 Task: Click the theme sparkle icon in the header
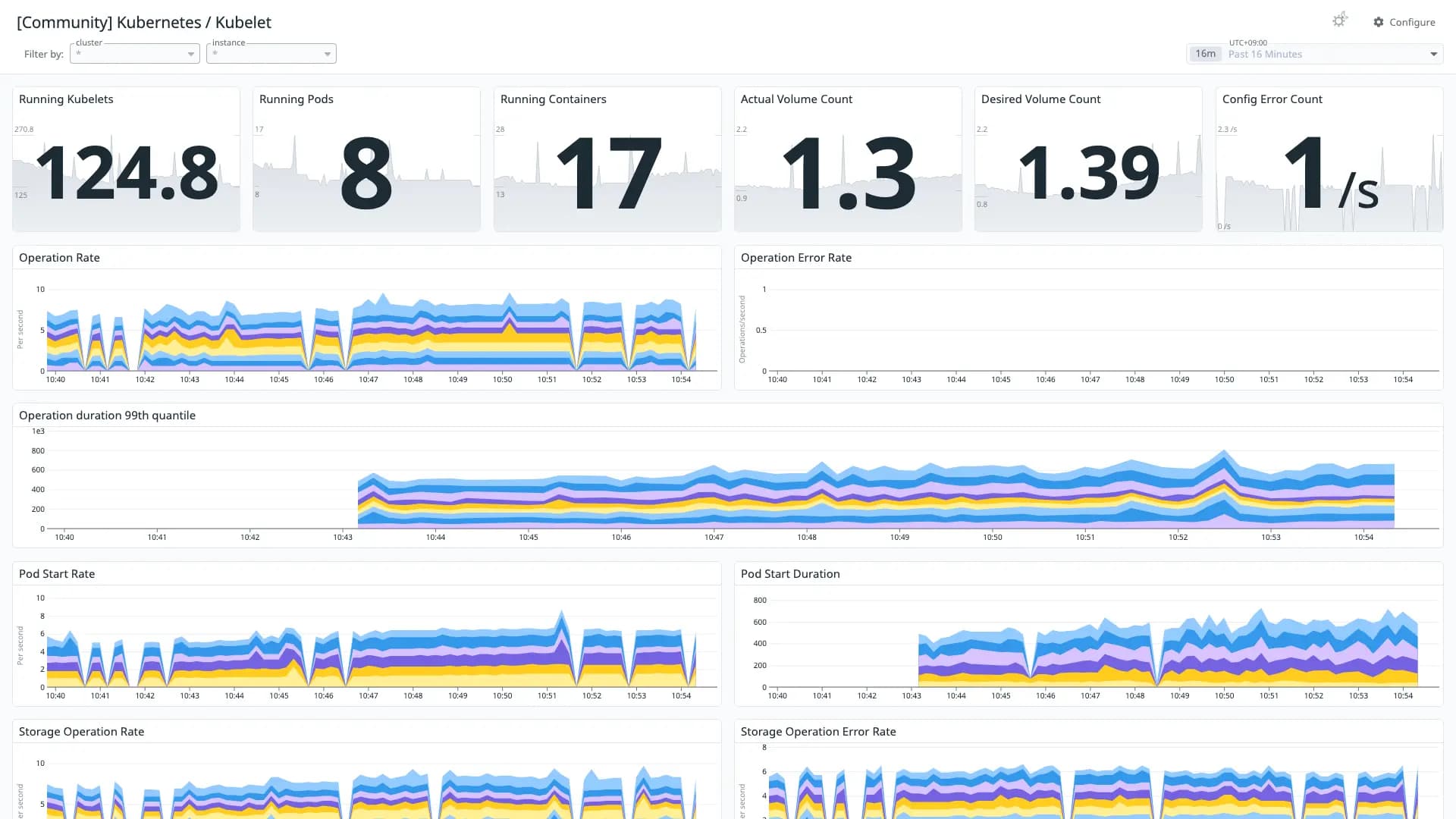(1339, 20)
